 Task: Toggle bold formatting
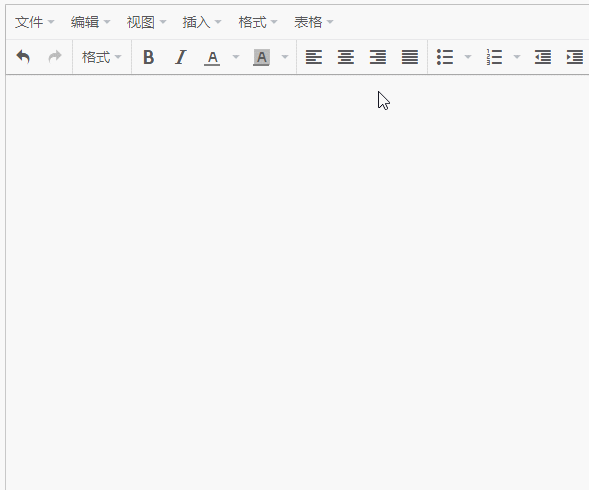(x=149, y=57)
